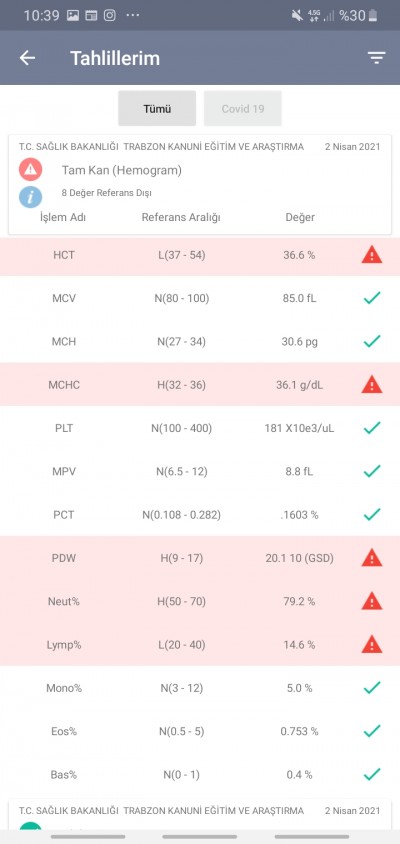Screen dimensions: 400x844
Task: Tap the red warning icon beside Tam Kan
Action: [x=31, y=170]
